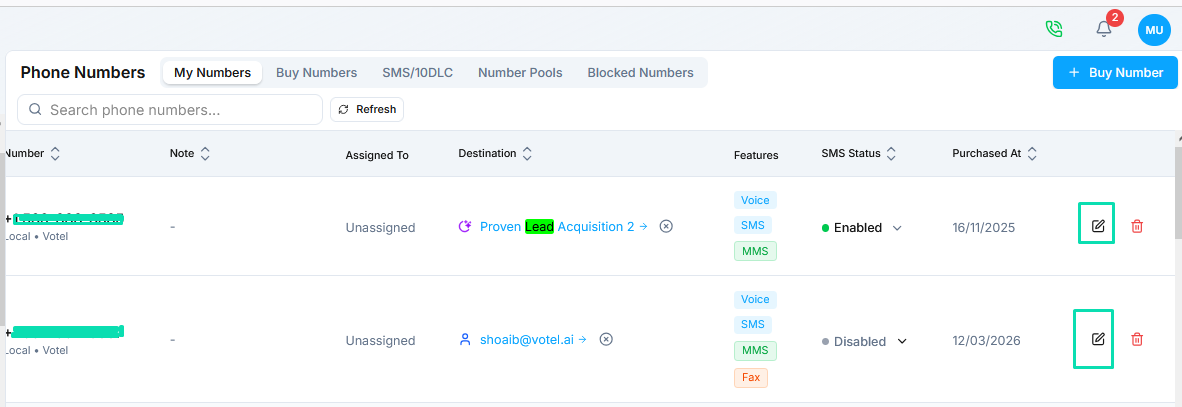Edit the number purchased on 12/03/2026

[1097, 339]
